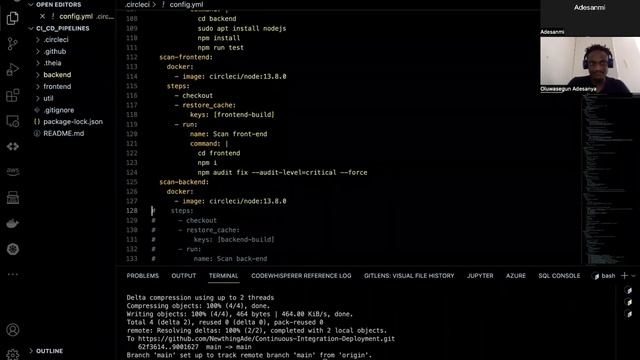Image resolution: width=640 pixels, height=360 pixels.
Task: Click commented 'name: Scan back-end' line
Action: pyautogui.click(x=230, y=259)
